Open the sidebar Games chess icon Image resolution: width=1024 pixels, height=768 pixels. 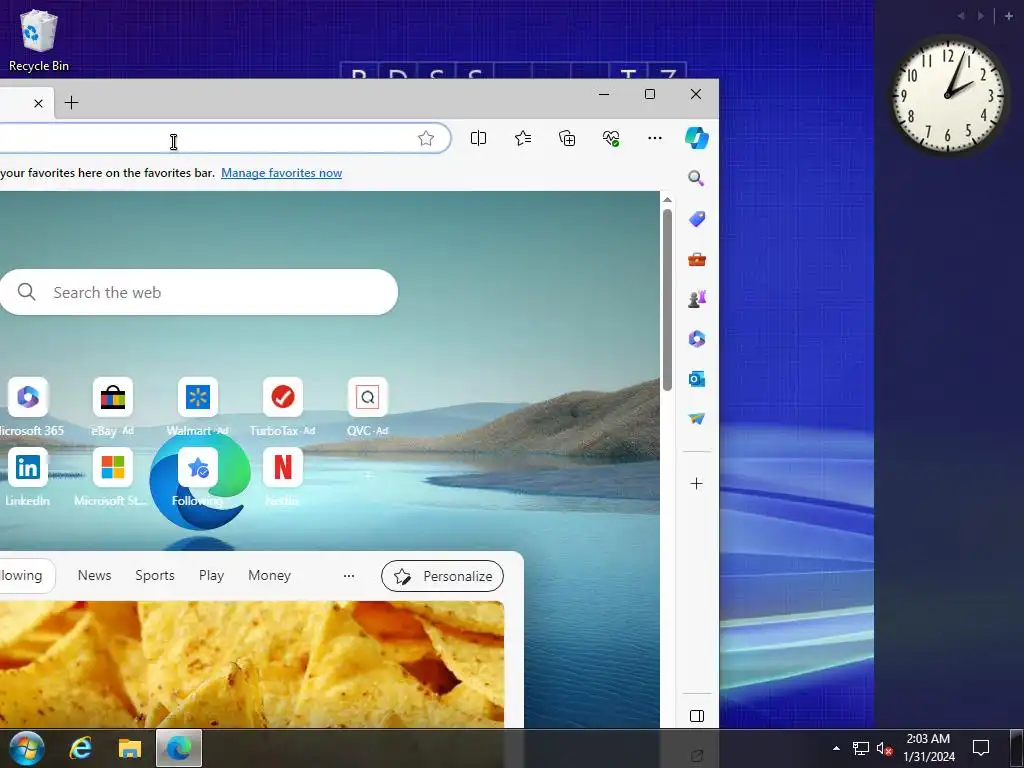696,299
